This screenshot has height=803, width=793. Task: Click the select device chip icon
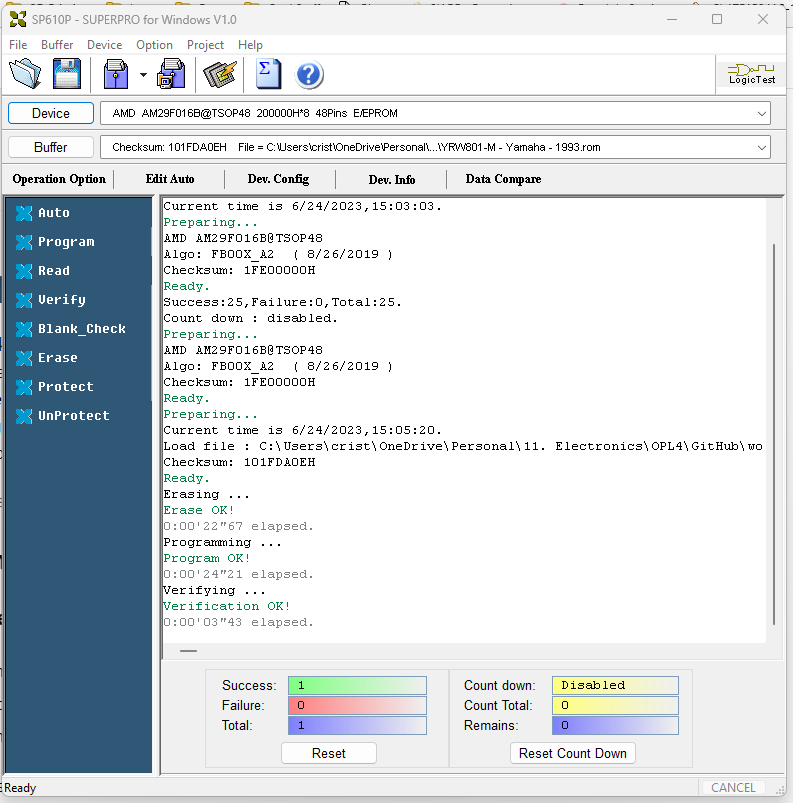coord(219,74)
